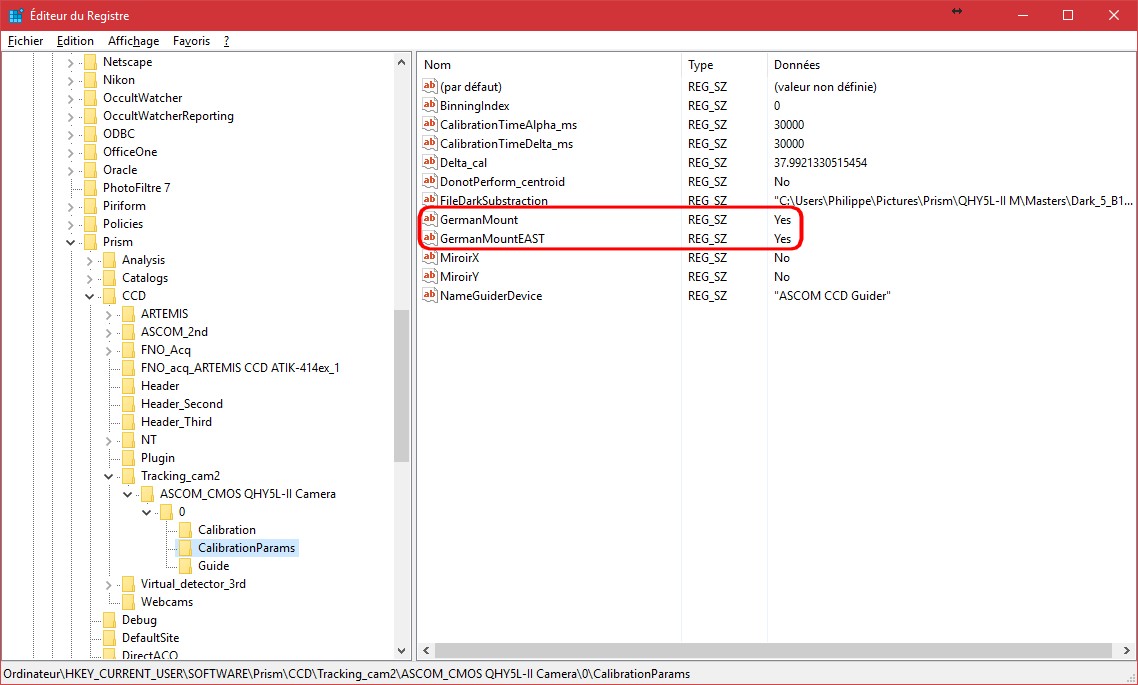Open the Fichier menu

point(26,41)
